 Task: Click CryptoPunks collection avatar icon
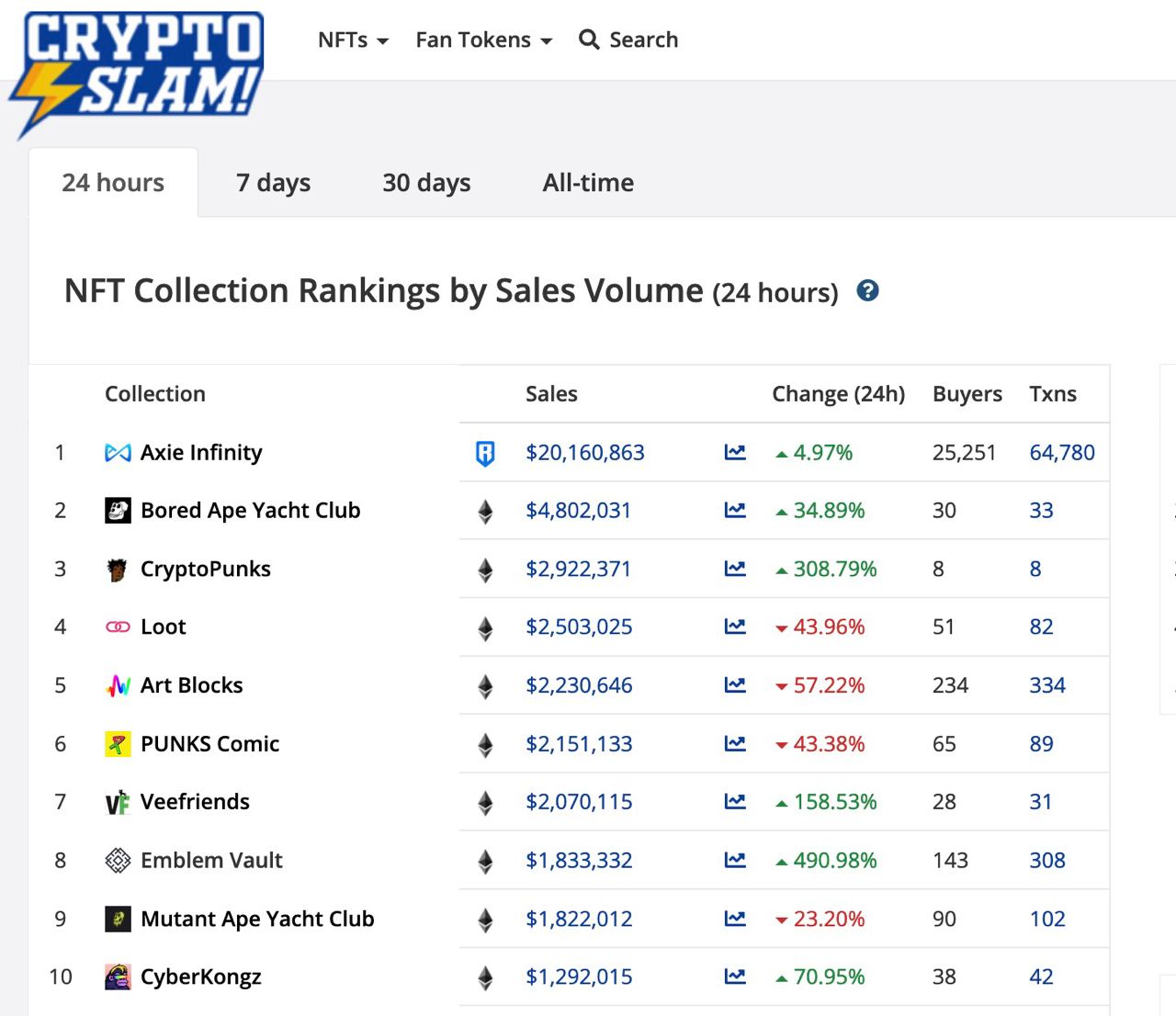tap(118, 570)
